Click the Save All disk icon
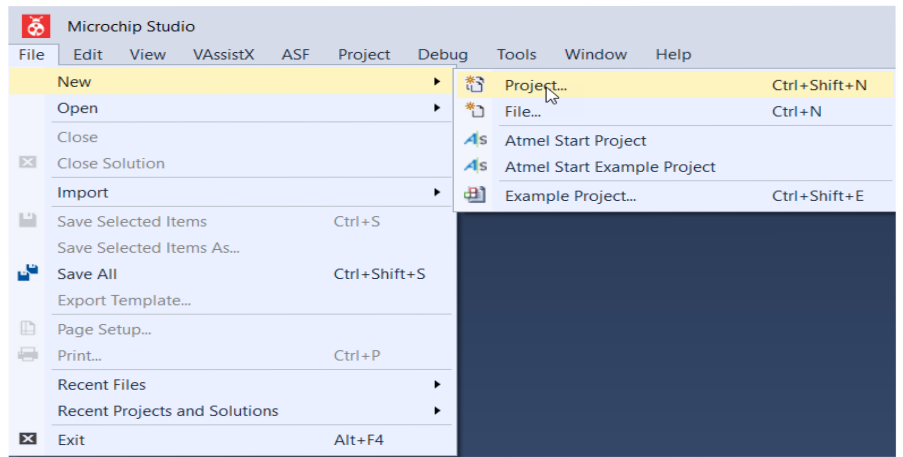Image resolution: width=903 pixels, height=457 pixels. click(28, 273)
